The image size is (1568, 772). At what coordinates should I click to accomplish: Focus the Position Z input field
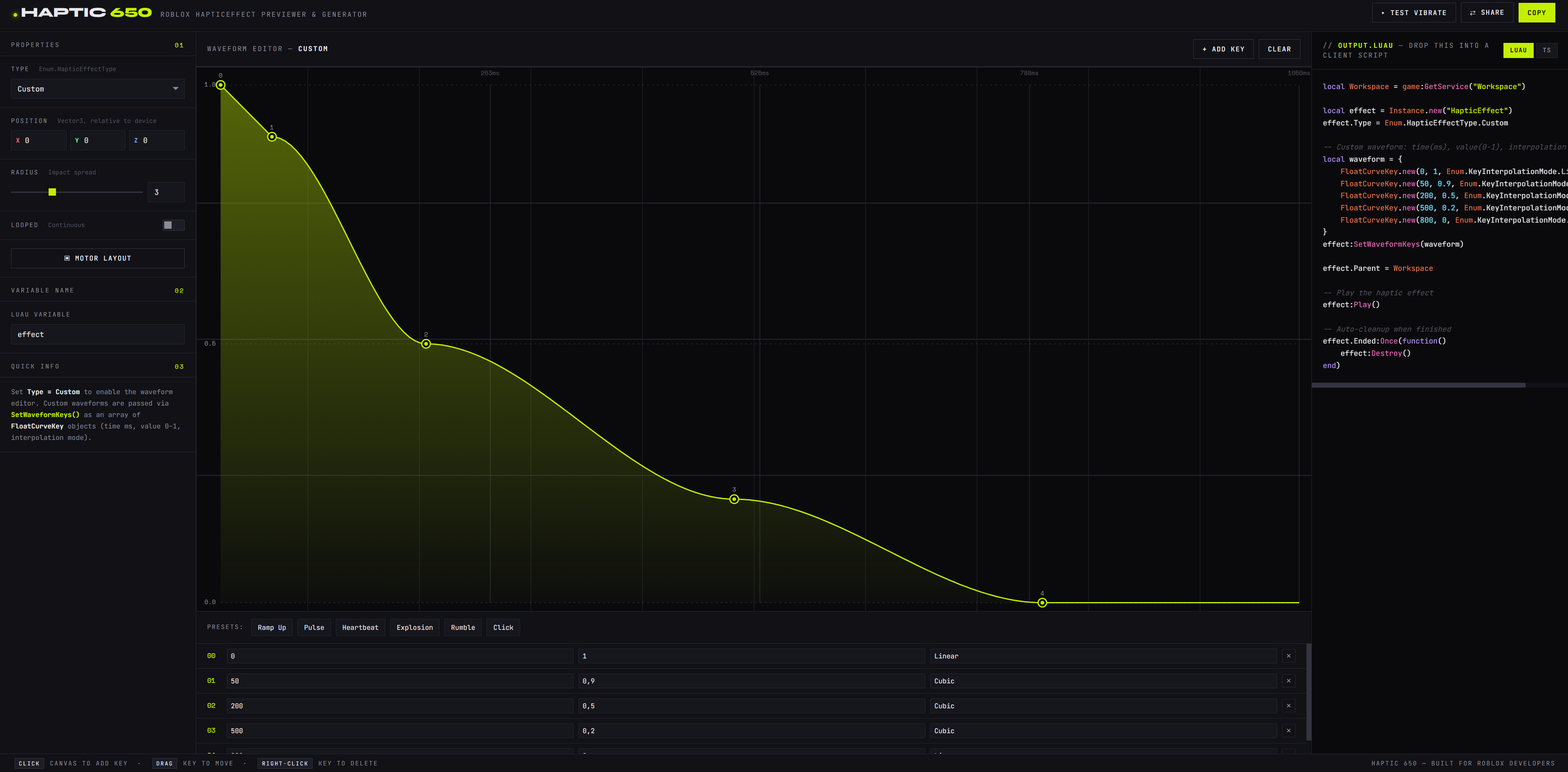[156, 141]
